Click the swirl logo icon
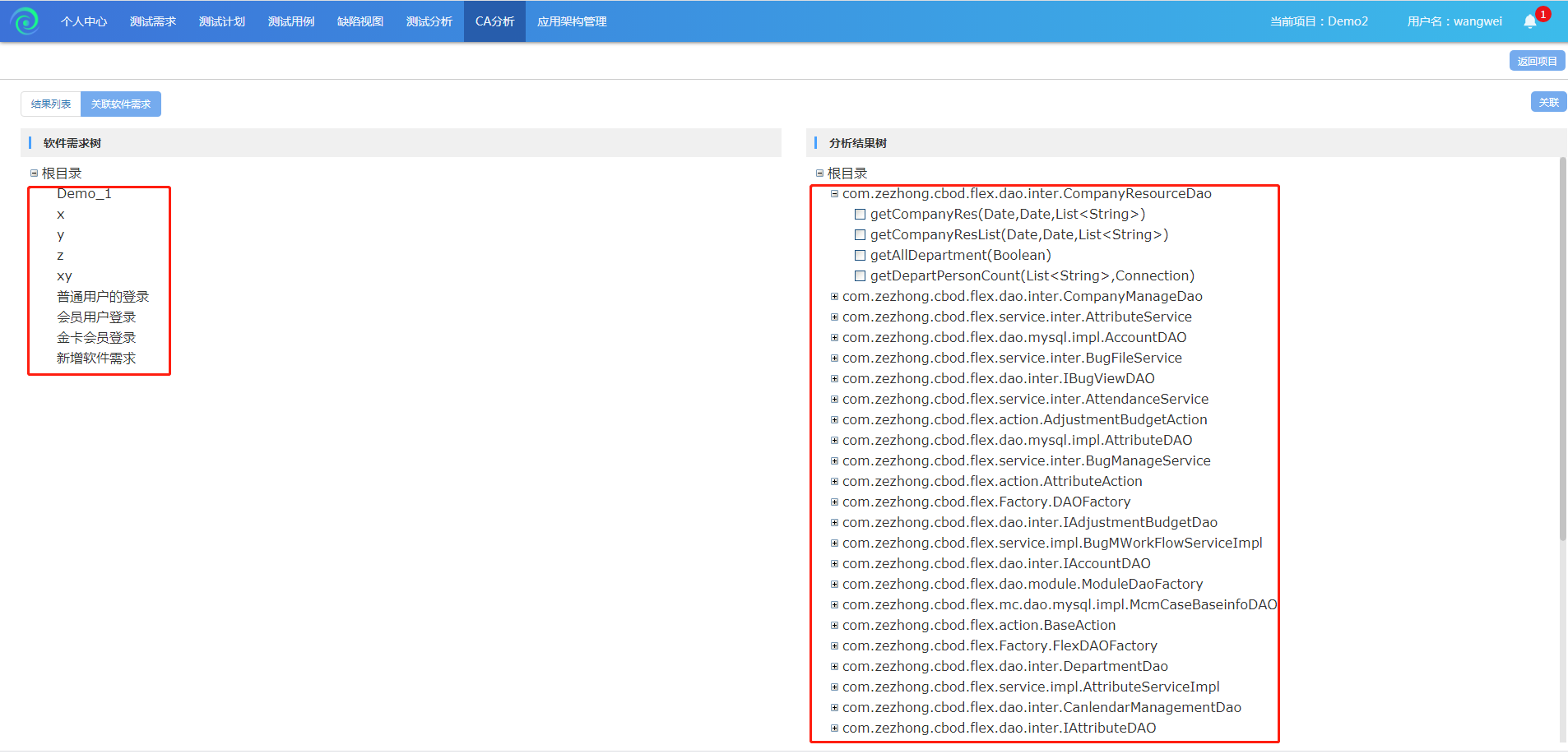 [25, 21]
